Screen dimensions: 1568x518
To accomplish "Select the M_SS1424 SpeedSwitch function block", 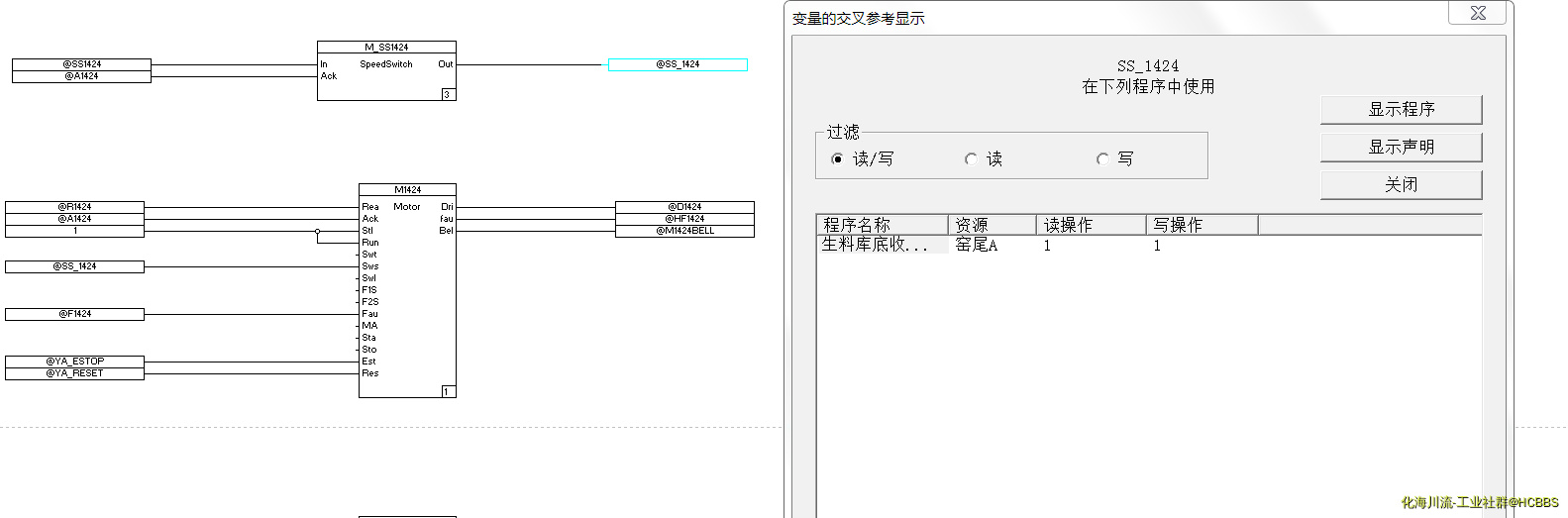I will pyautogui.click(x=386, y=71).
